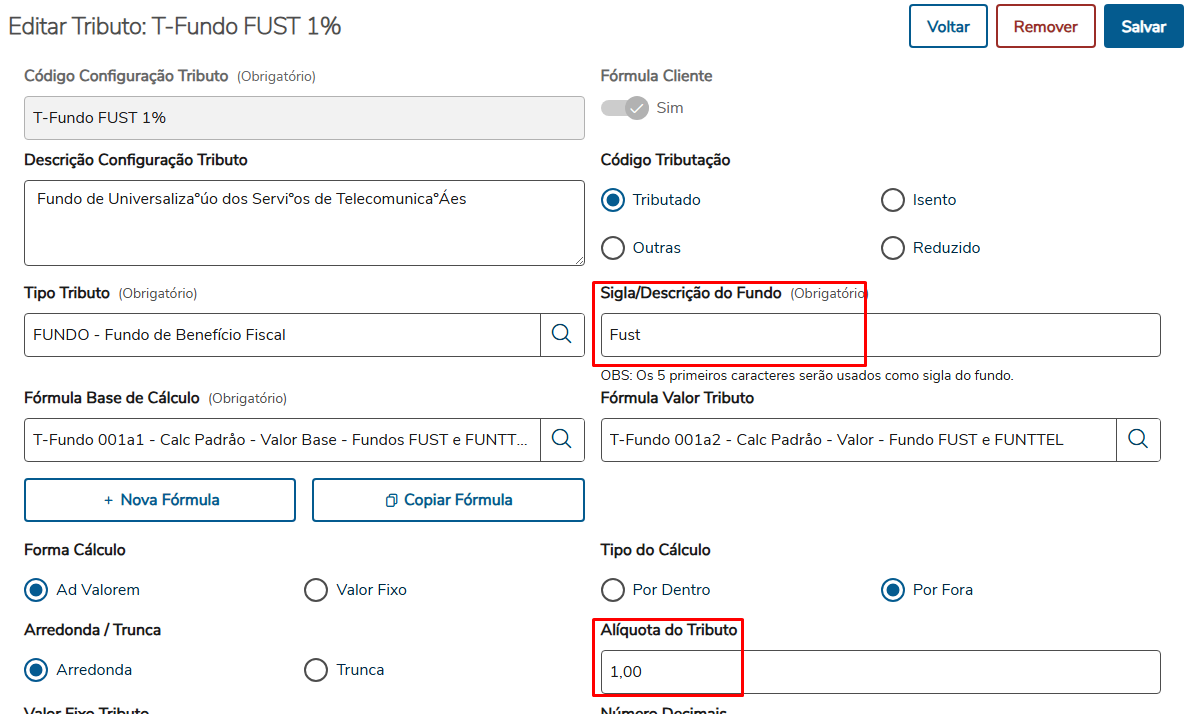1190x714 pixels.
Task: Toggle the Fórmula Cliente switch
Action: [625, 107]
